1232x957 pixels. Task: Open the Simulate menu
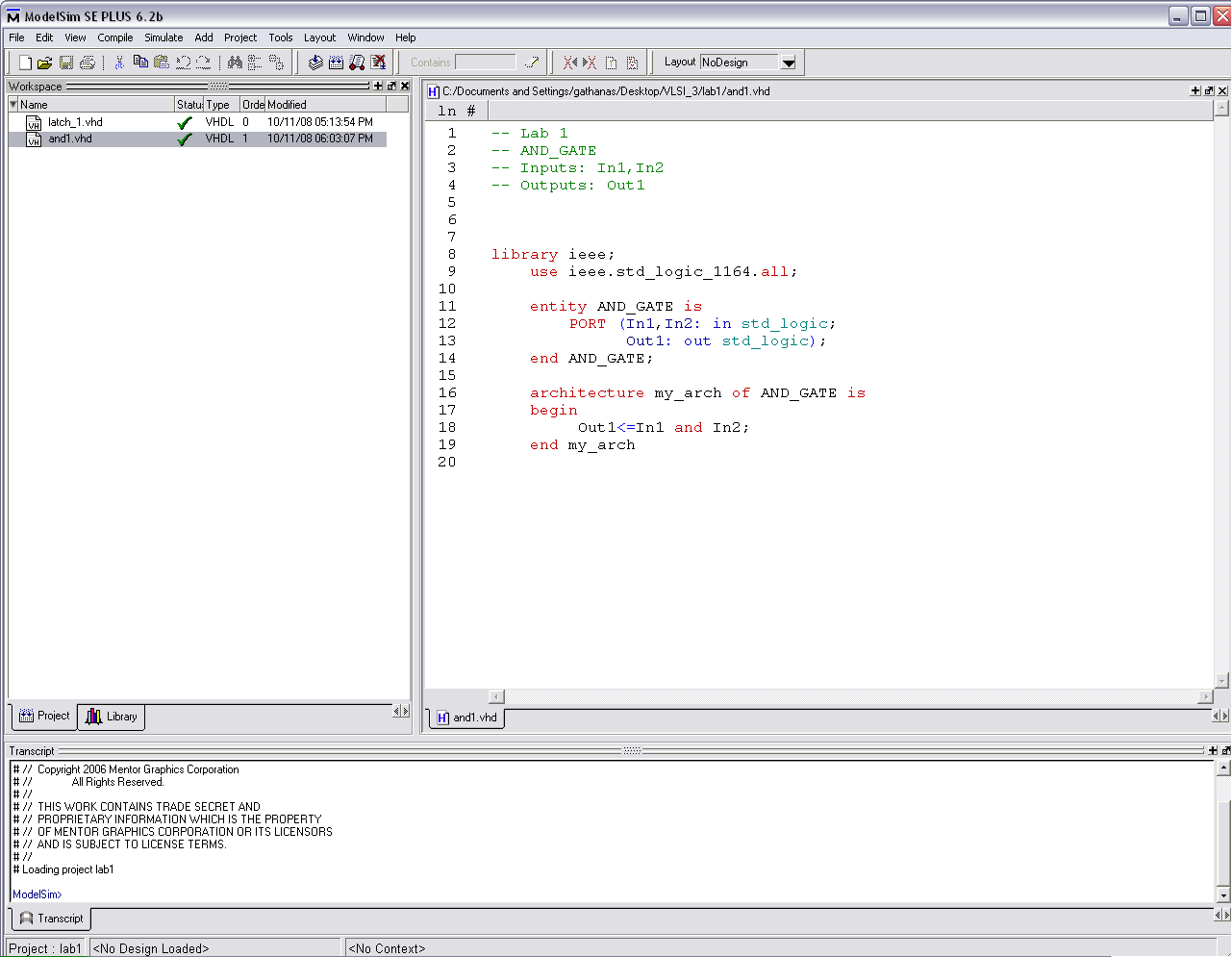coord(163,38)
